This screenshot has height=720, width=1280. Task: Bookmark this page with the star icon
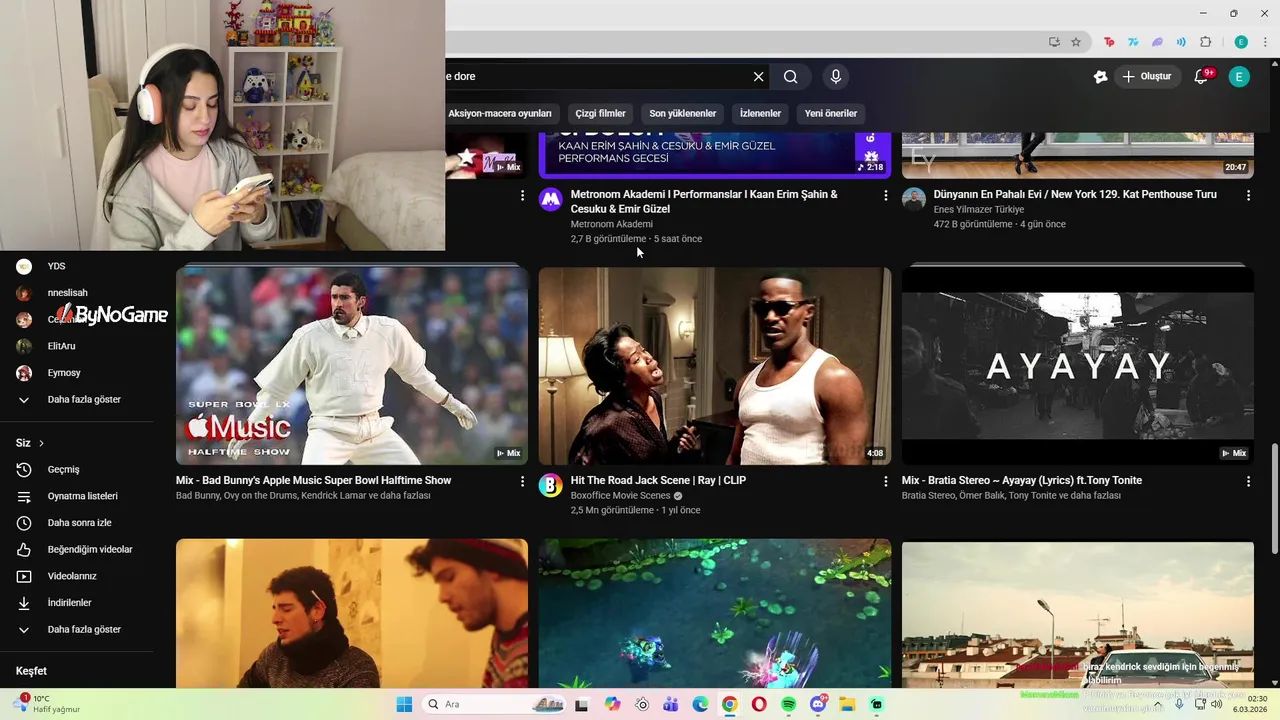pyautogui.click(x=1076, y=42)
